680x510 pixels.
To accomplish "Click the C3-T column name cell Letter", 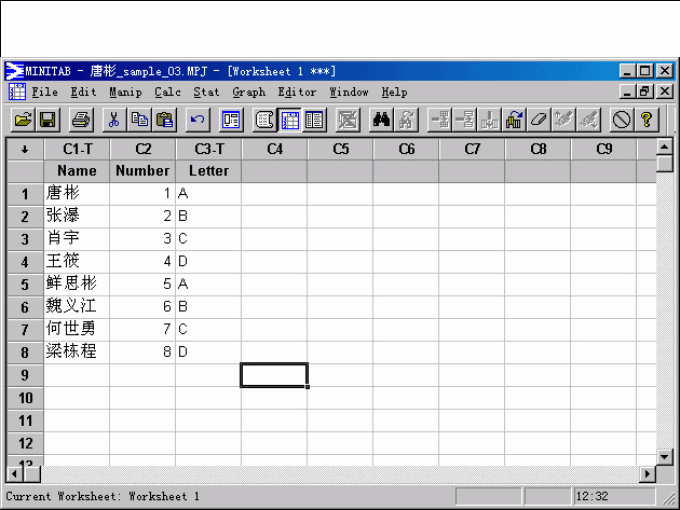I will [x=208, y=171].
